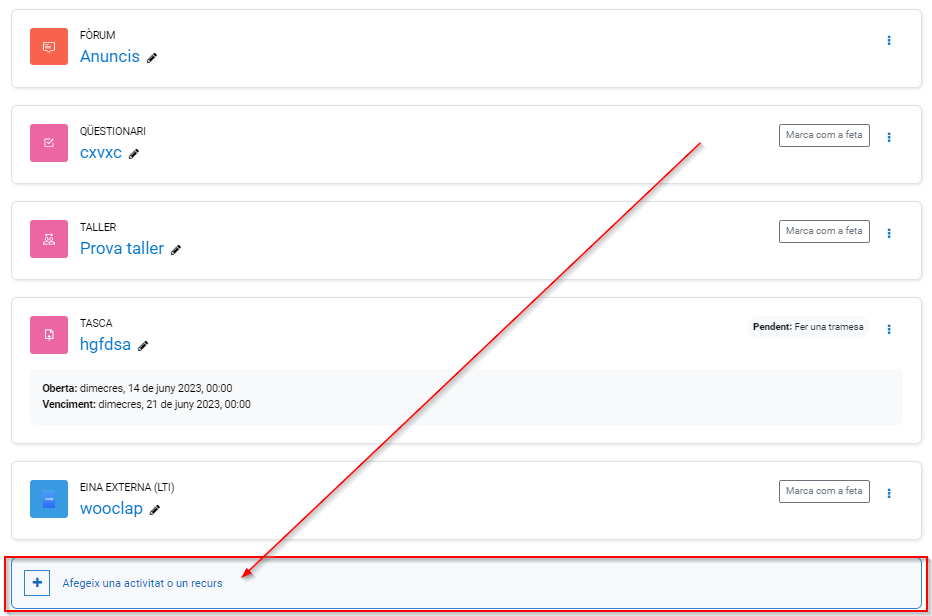932x616 pixels.
Task: Click the pink quiz icon beside cxvxc
Action: pos(49,143)
